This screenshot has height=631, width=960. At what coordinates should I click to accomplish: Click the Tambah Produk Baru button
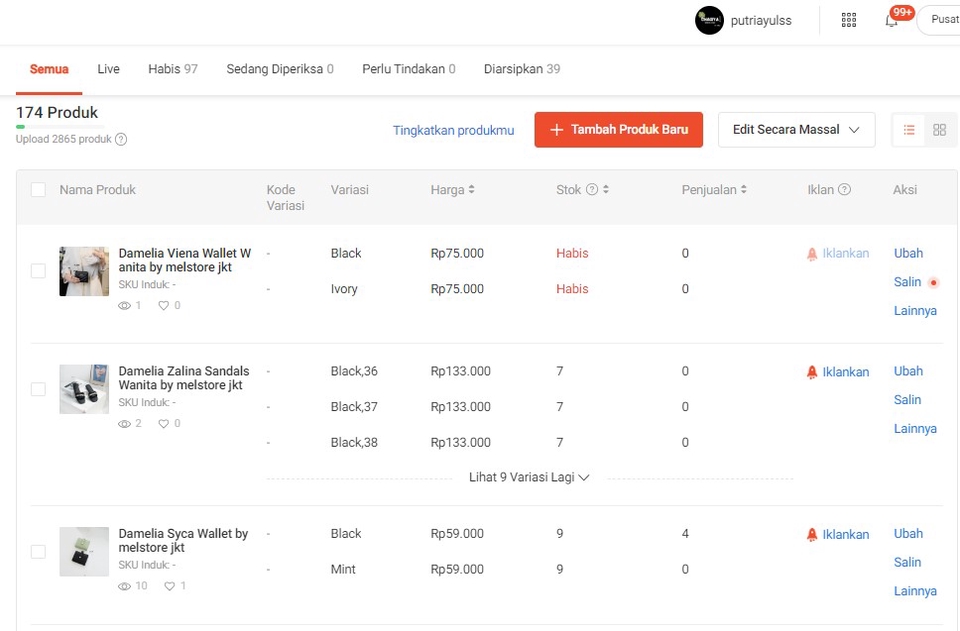[x=618, y=129]
